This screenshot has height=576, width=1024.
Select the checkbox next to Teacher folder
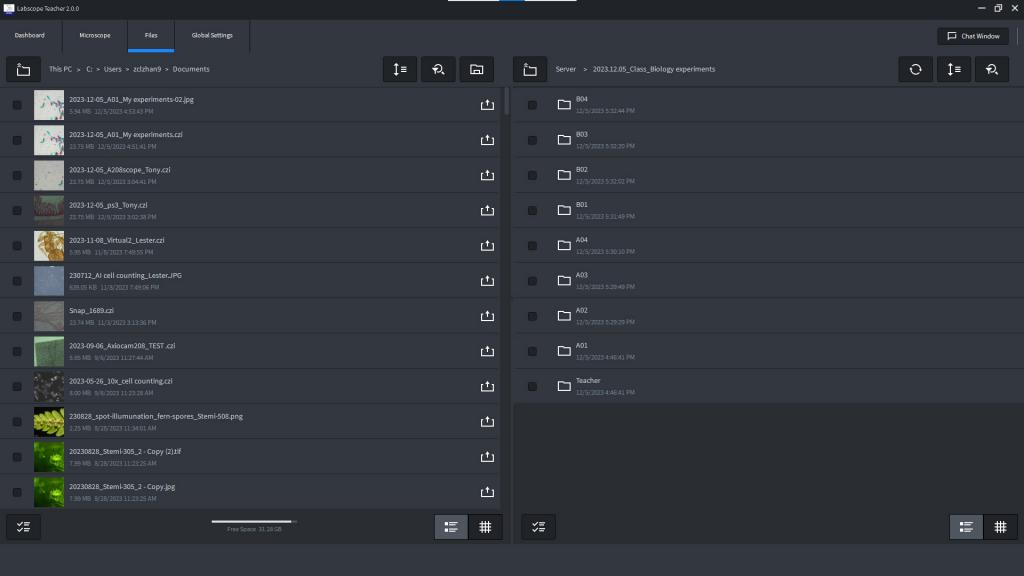tap(532, 387)
